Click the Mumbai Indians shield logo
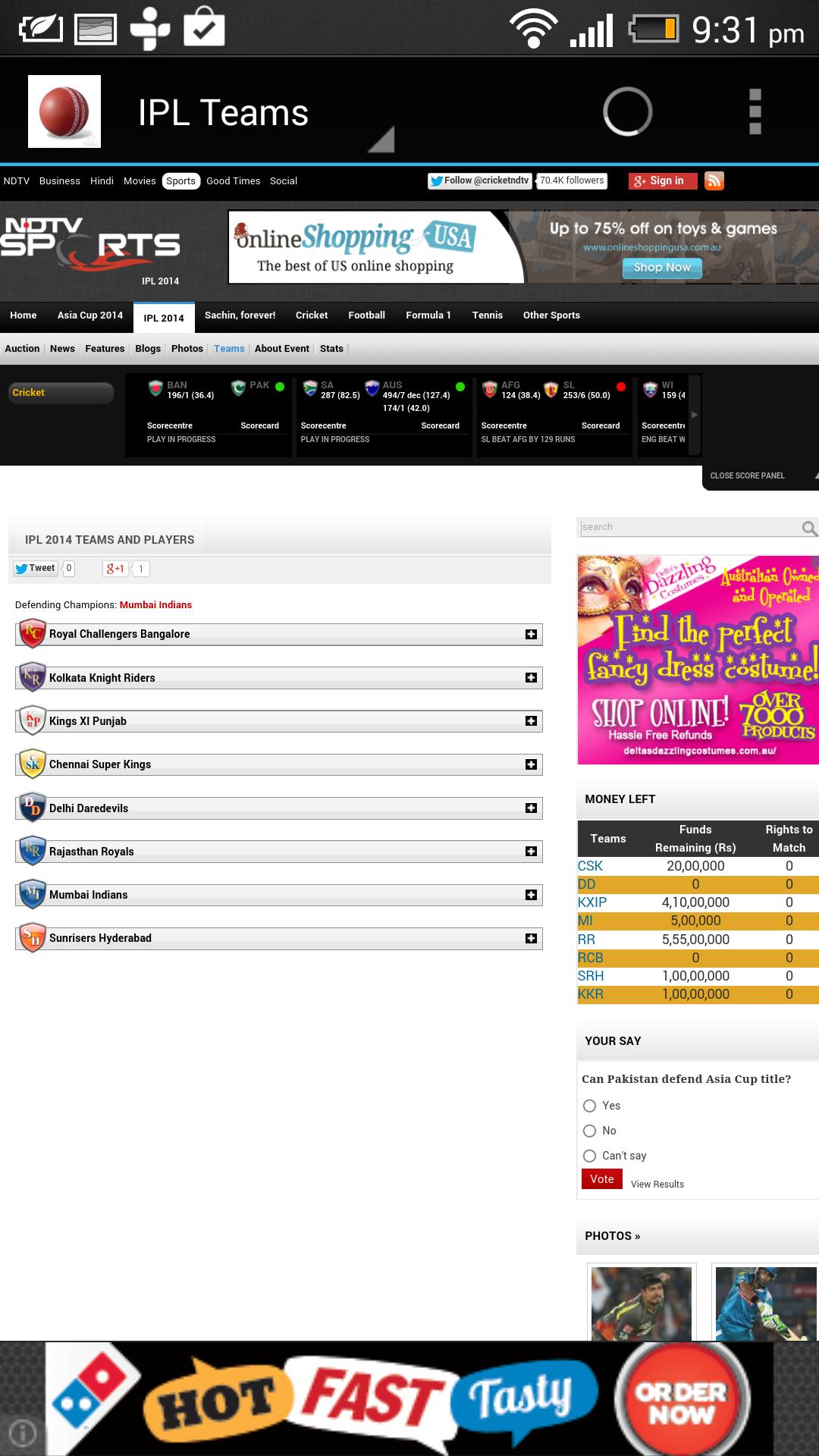 coord(32,893)
